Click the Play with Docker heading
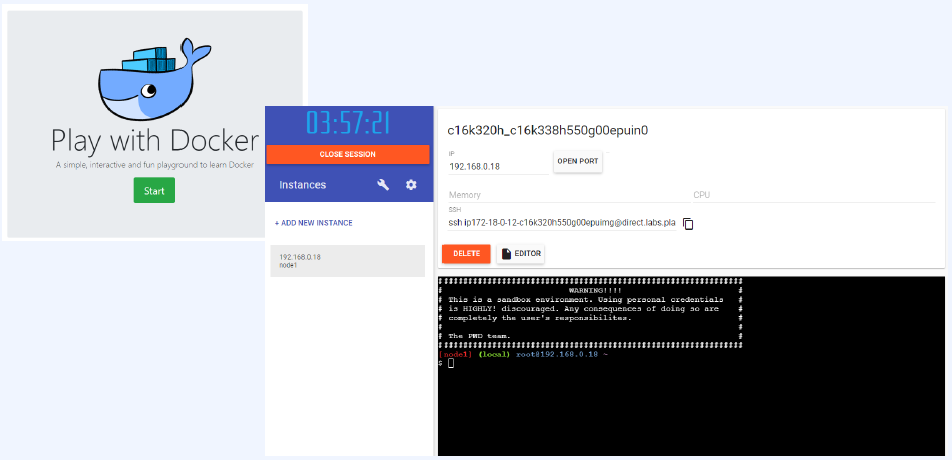952x460 pixels. pos(155,141)
